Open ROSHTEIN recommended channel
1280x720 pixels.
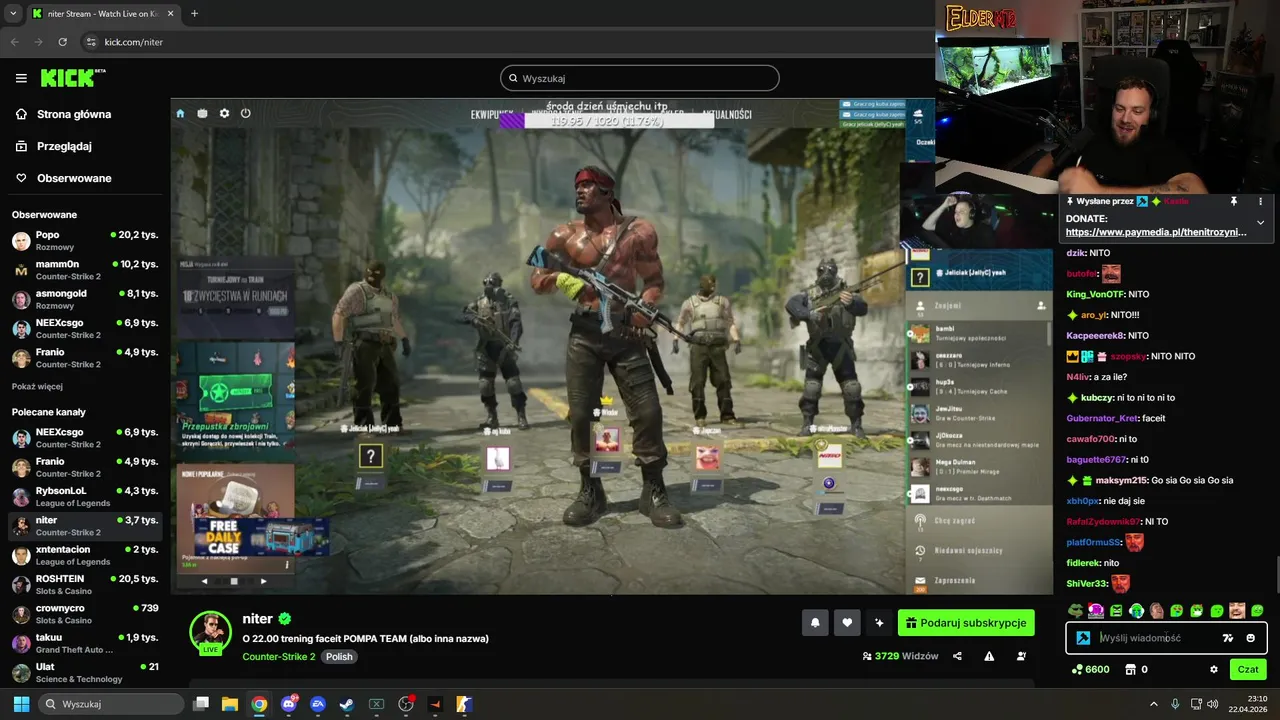coord(85,584)
